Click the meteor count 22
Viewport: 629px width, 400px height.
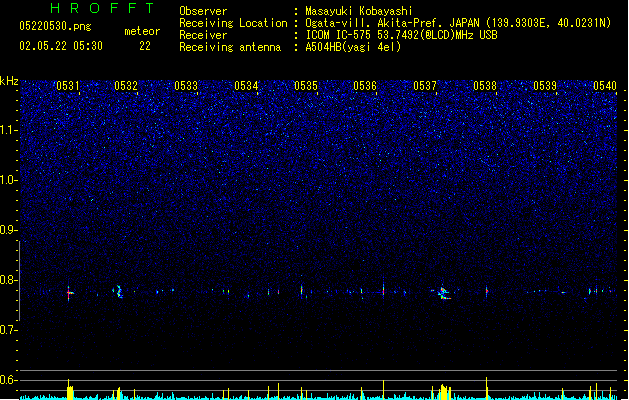[x=145, y=46]
